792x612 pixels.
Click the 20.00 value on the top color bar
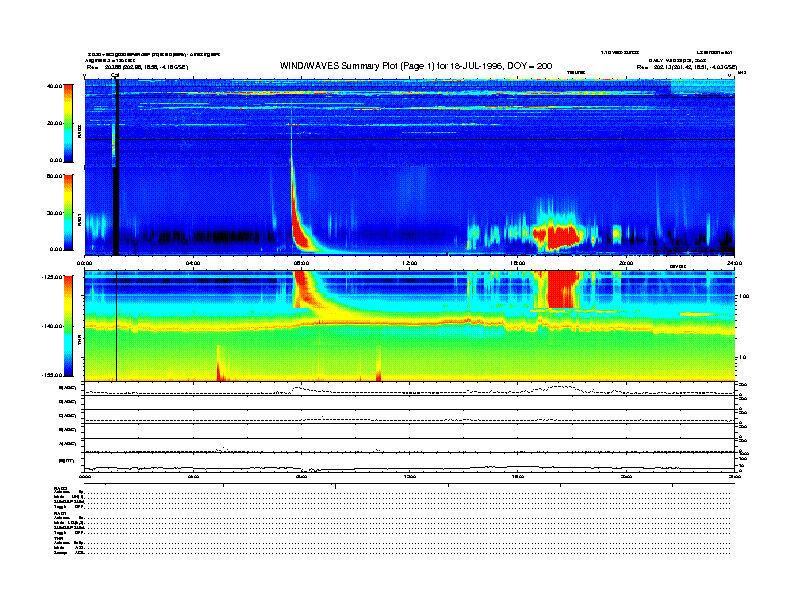point(55,123)
